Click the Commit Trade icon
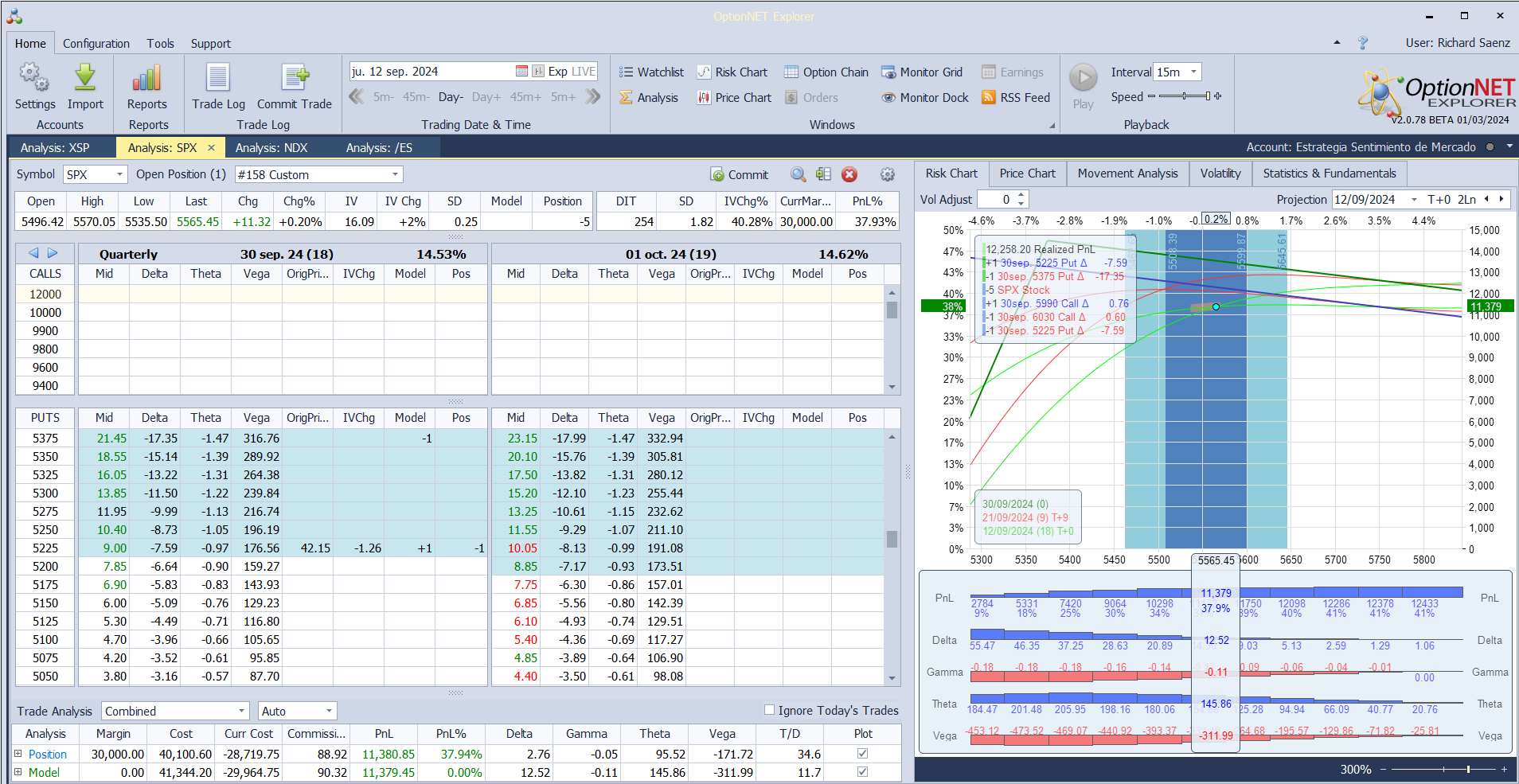This screenshot has height=784, width=1519. coord(294,79)
